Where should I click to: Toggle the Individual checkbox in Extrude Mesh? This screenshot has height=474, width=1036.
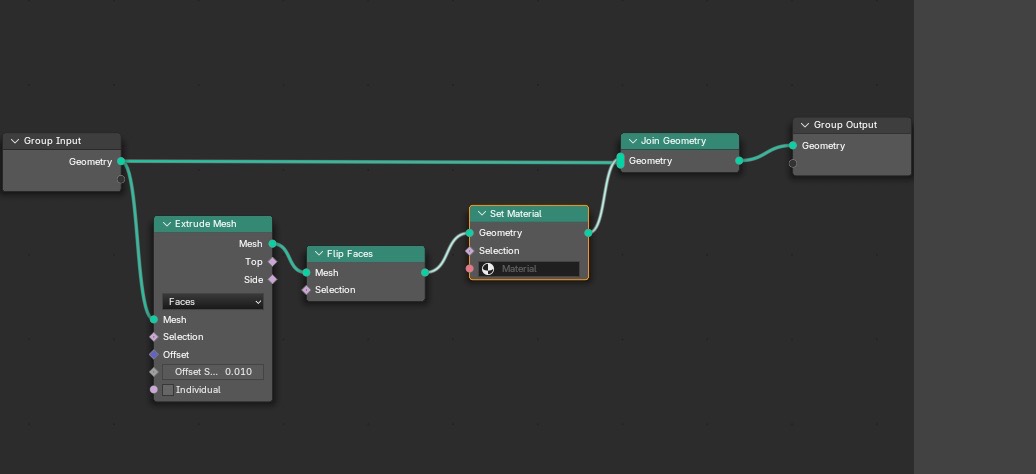(168, 390)
